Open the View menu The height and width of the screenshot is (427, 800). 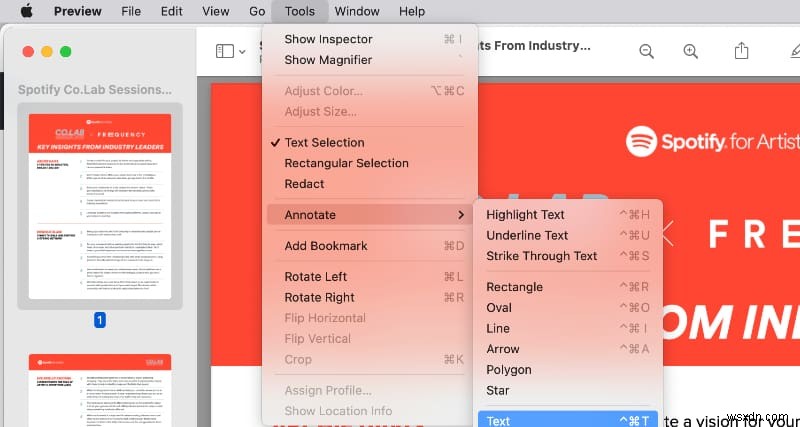click(215, 11)
